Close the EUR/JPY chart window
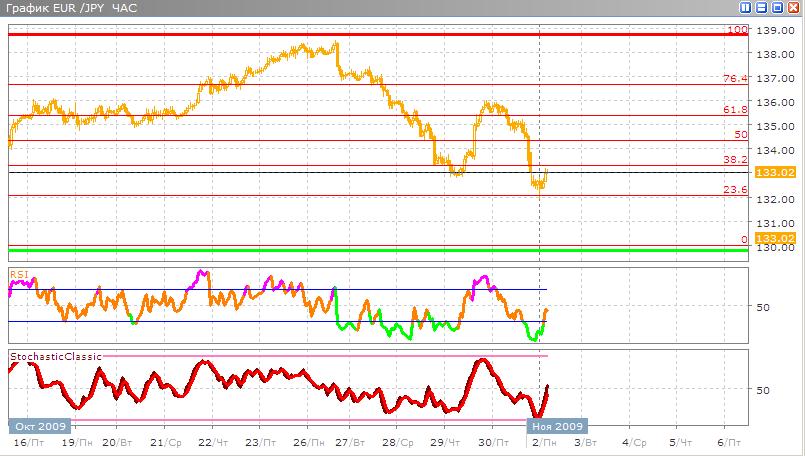This screenshot has width=805, height=456. [x=793, y=8]
